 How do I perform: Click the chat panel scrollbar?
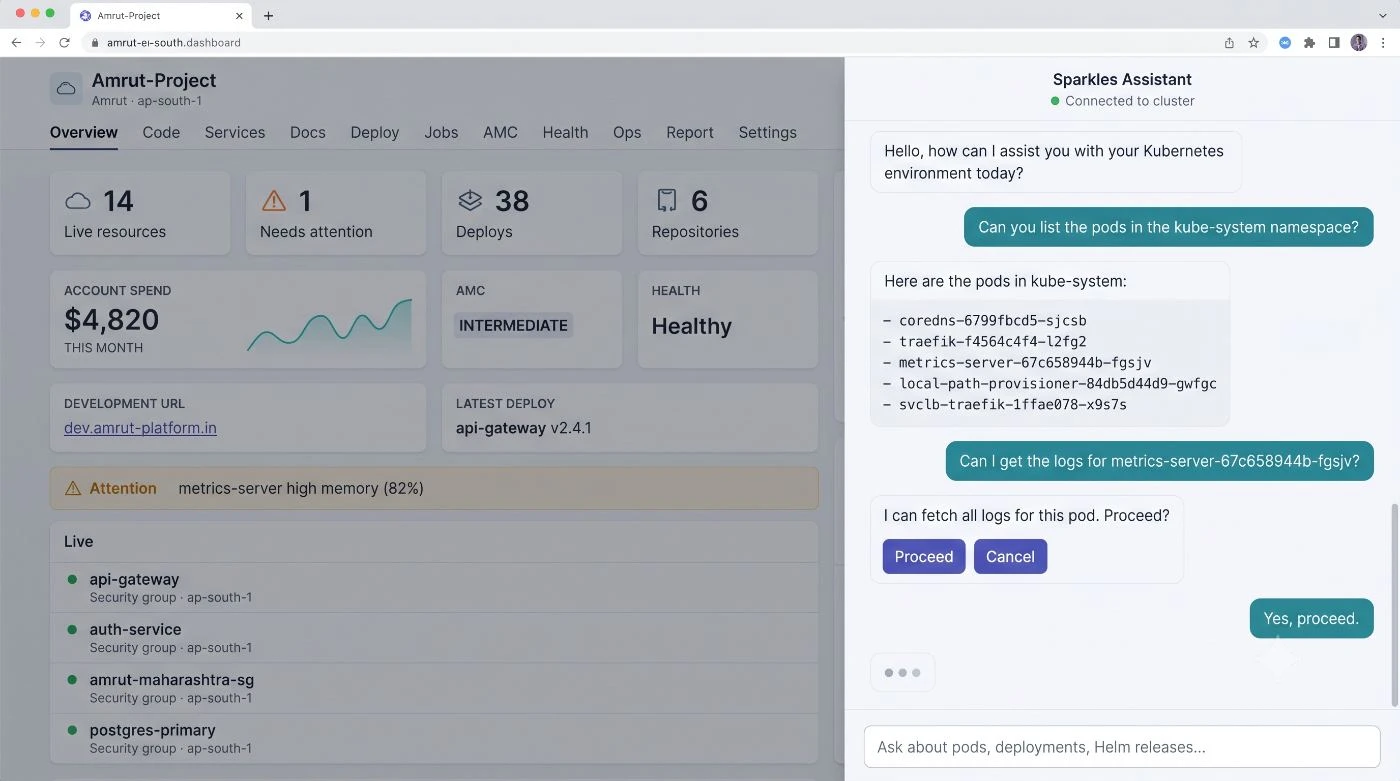tap(1394, 605)
